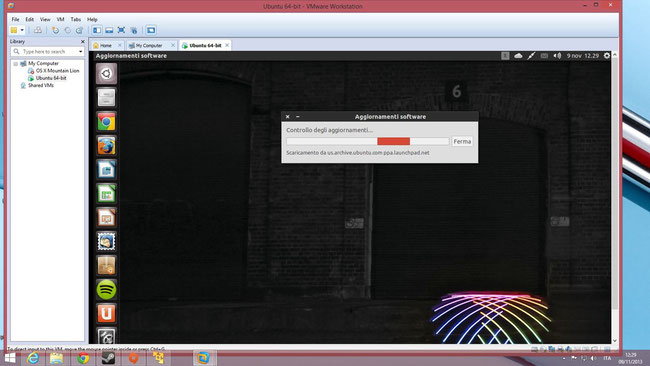
Task: Open the Edit menu
Action: 29,19
